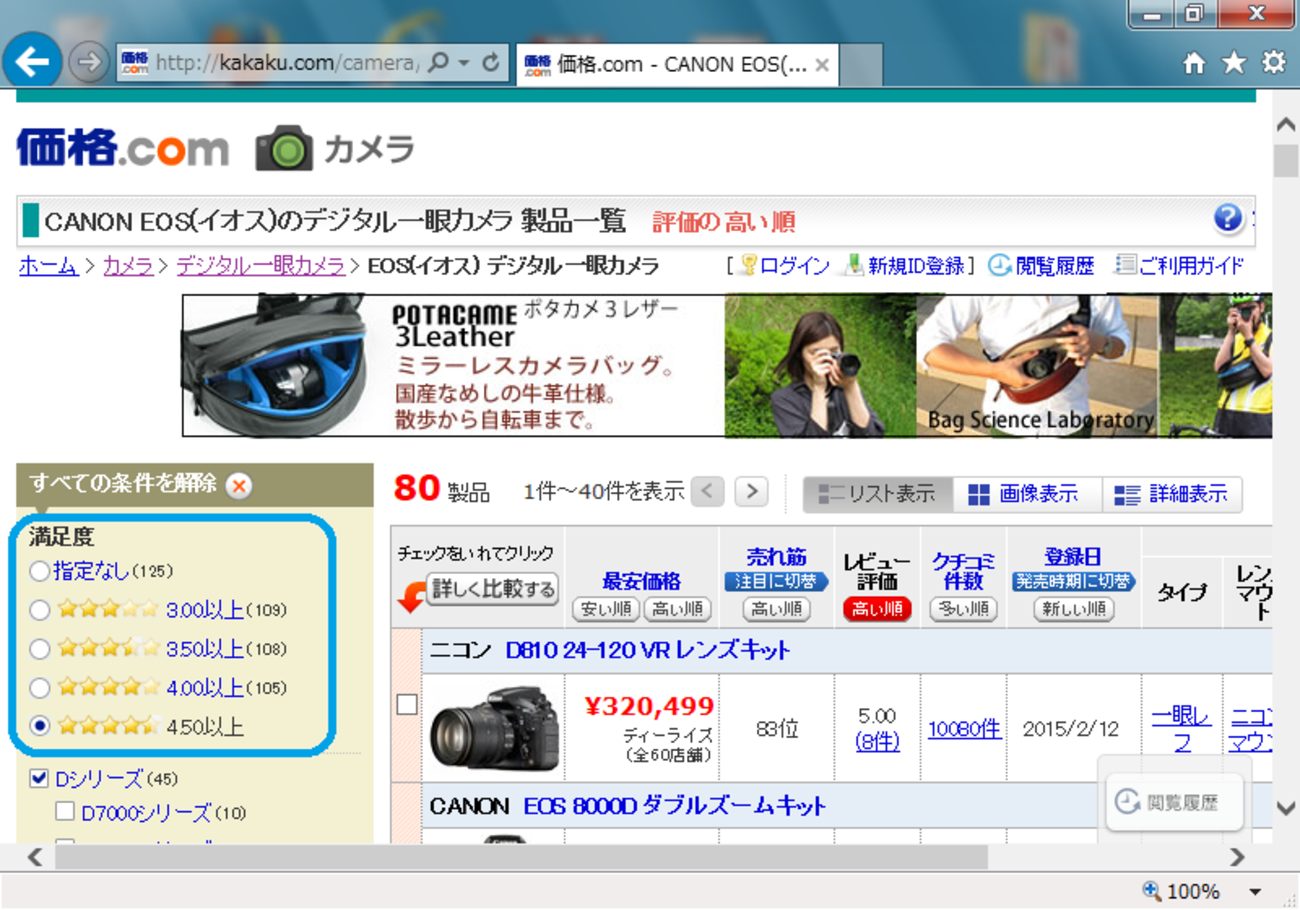Go to next results page arrow
The height and width of the screenshot is (910, 1300).
[751, 492]
